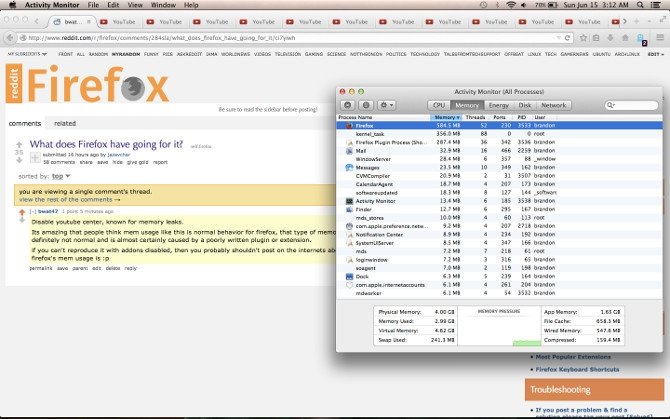The image size is (670, 419).
Task: Select the Finder process row
Action: click(x=500, y=209)
